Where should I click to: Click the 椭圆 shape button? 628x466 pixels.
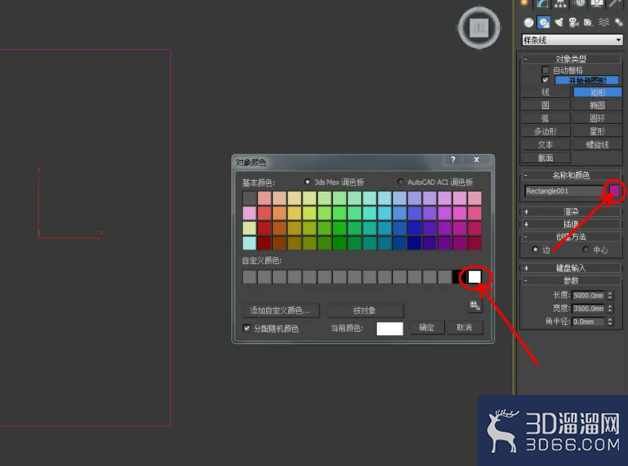point(597,105)
